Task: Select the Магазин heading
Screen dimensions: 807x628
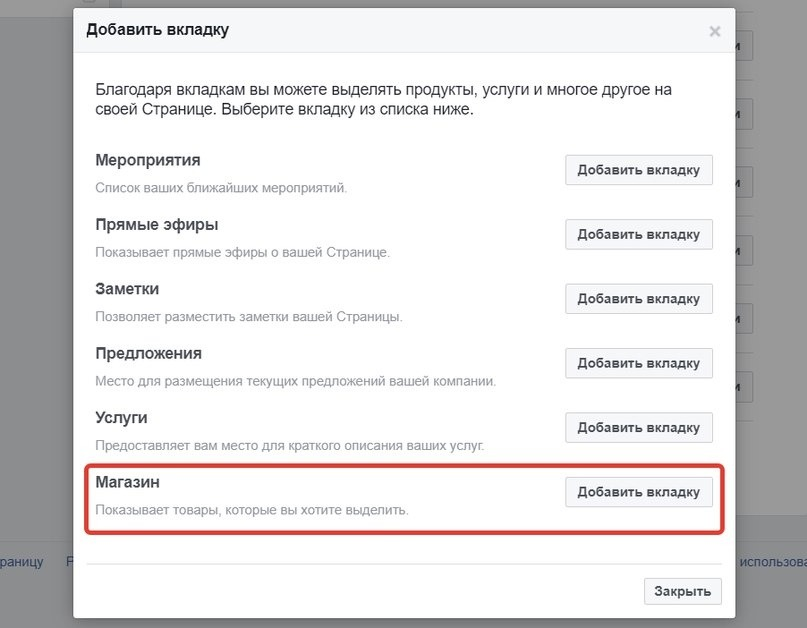Action: 128,482
